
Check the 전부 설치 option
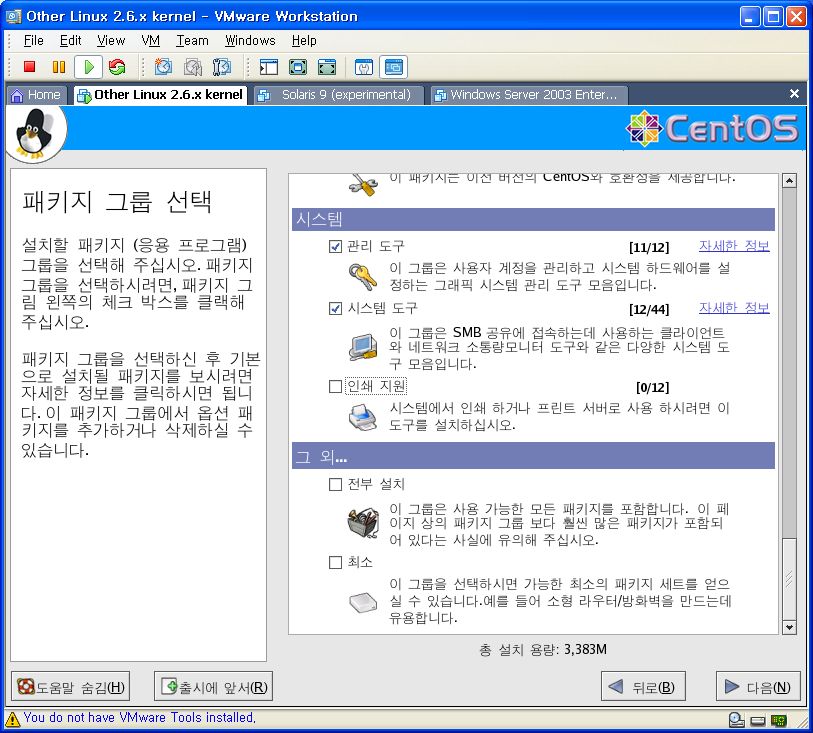click(336, 484)
